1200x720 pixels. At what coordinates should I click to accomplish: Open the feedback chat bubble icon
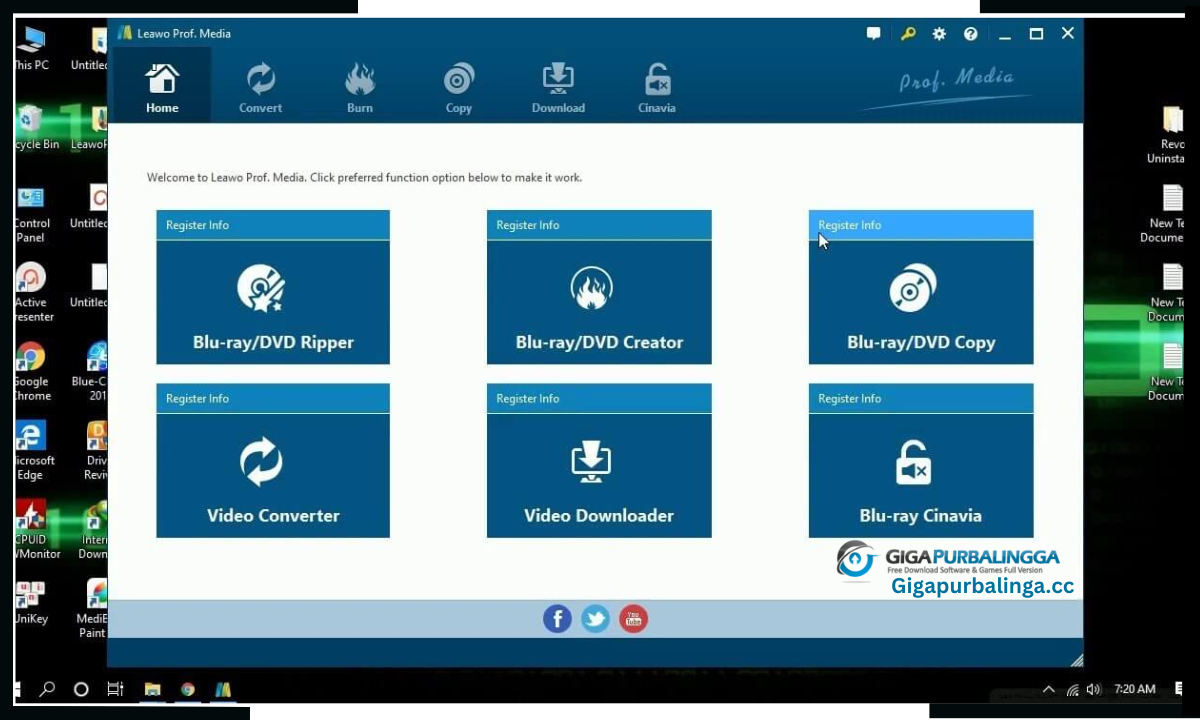873,33
